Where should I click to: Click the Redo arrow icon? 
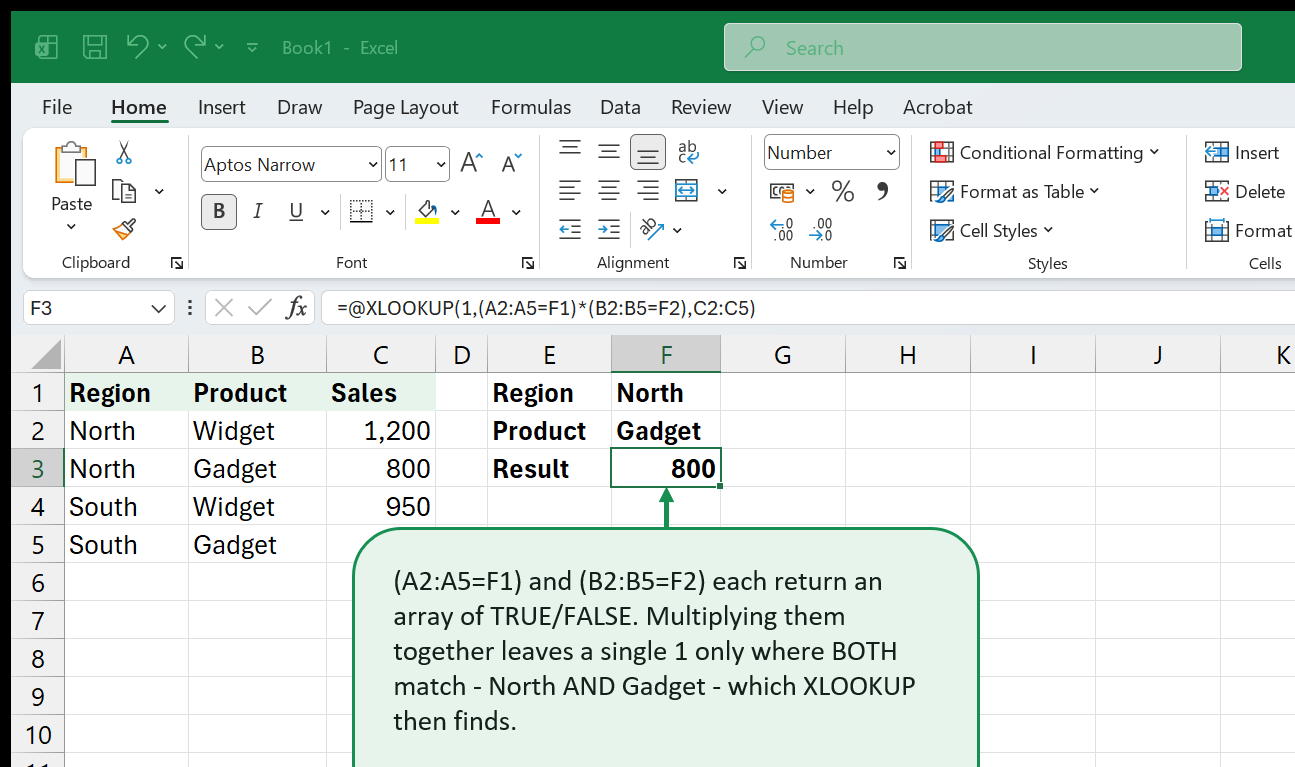coord(194,46)
